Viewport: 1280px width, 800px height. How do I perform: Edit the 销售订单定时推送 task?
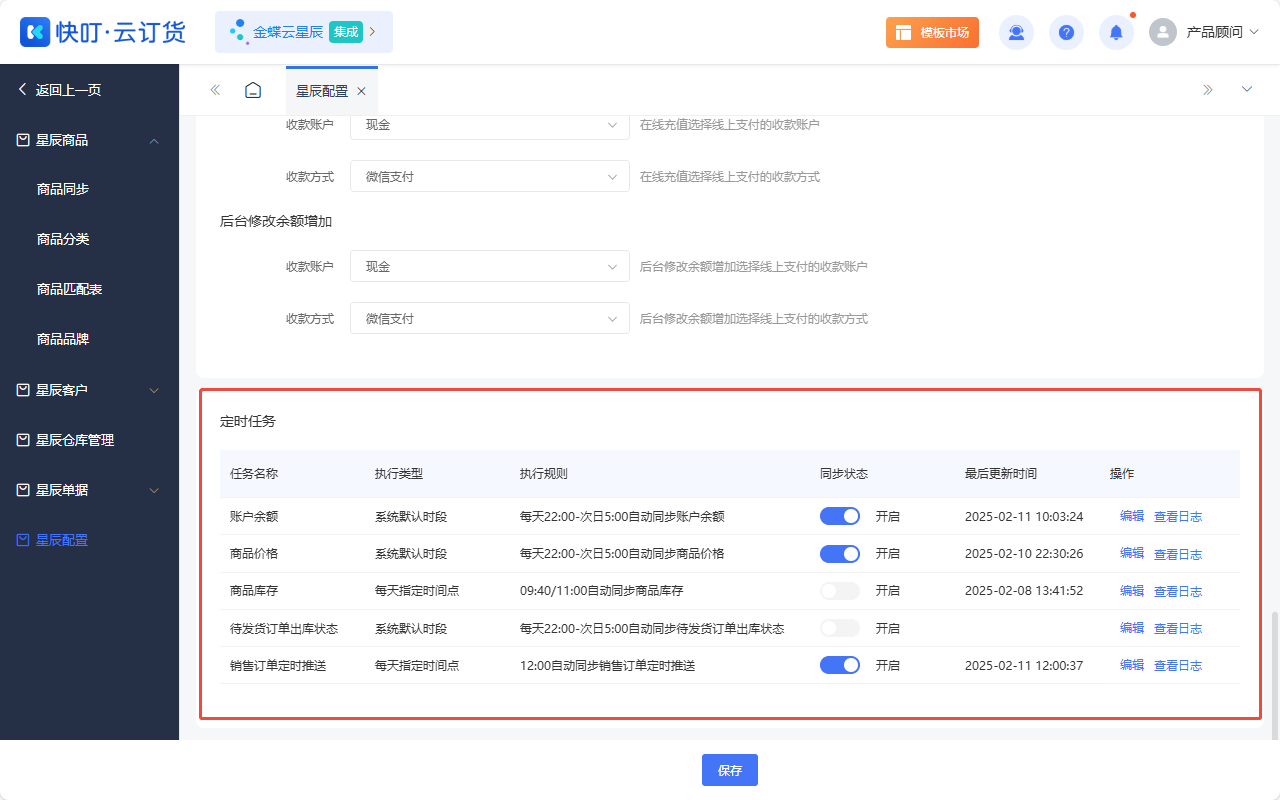[1132, 664]
